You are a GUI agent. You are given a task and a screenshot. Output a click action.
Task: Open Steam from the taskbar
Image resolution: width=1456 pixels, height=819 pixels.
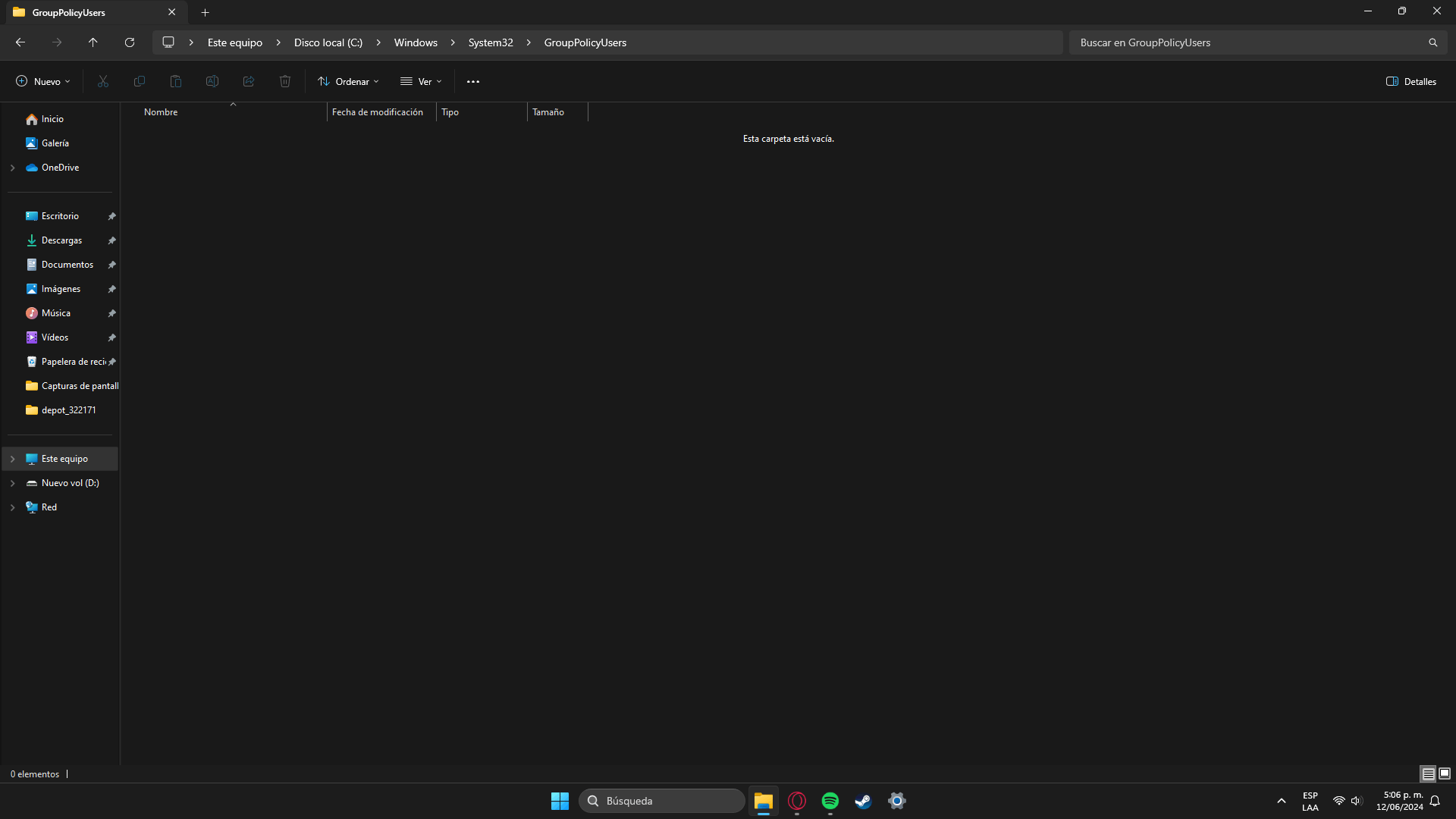863,801
